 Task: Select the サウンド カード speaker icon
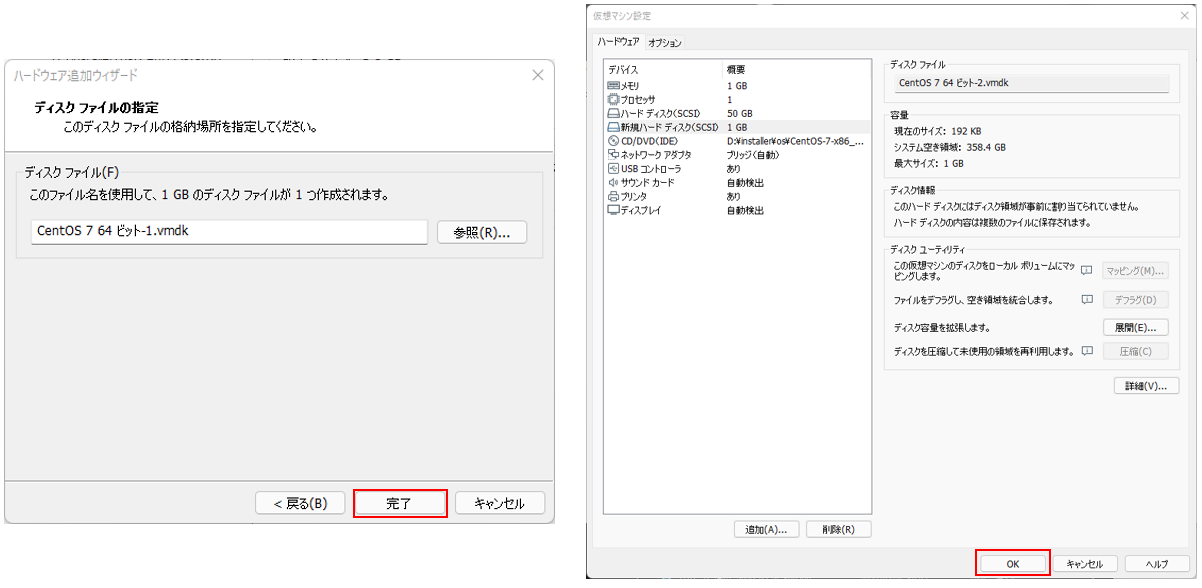pyautogui.click(x=613, y=183)
